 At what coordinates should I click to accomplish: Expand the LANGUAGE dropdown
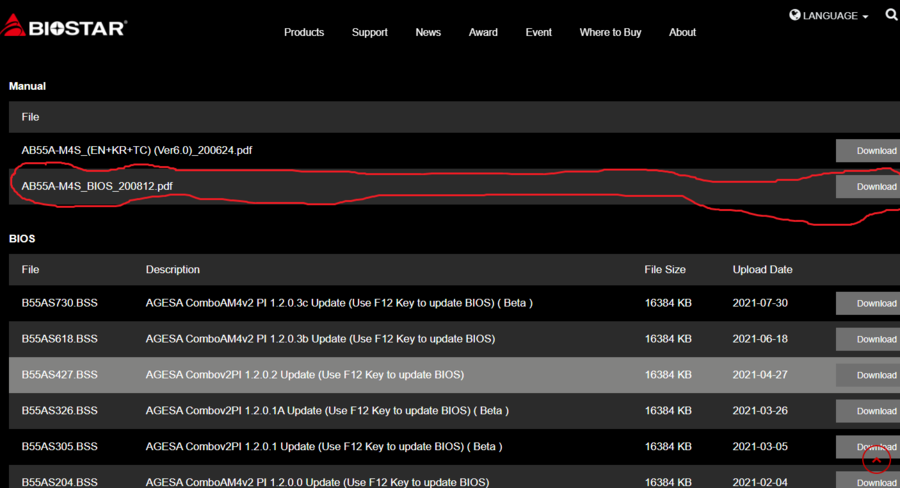point(829,16)
